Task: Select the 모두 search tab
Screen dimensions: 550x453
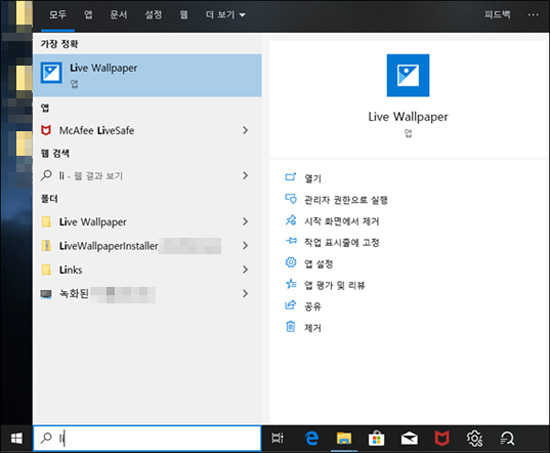Action: click(58, 15)
